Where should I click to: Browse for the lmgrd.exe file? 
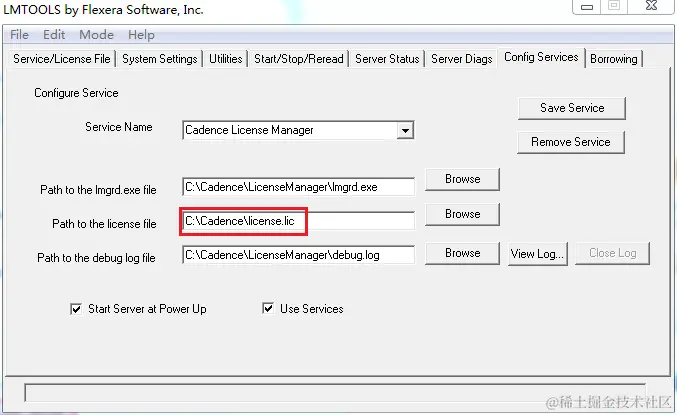pos(462,179)
